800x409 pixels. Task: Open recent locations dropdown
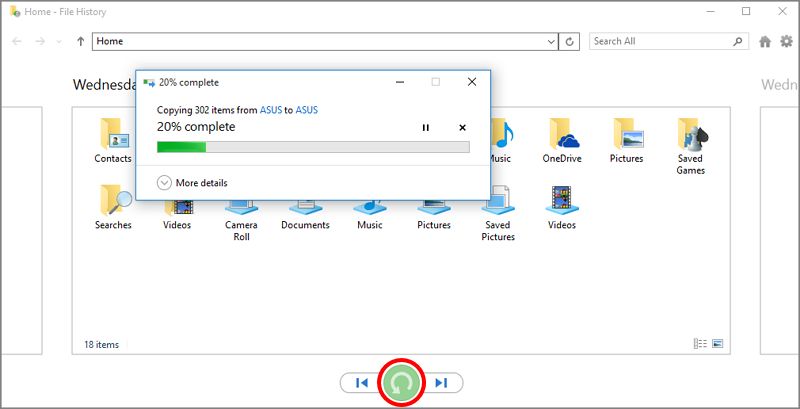click(59, 41)
